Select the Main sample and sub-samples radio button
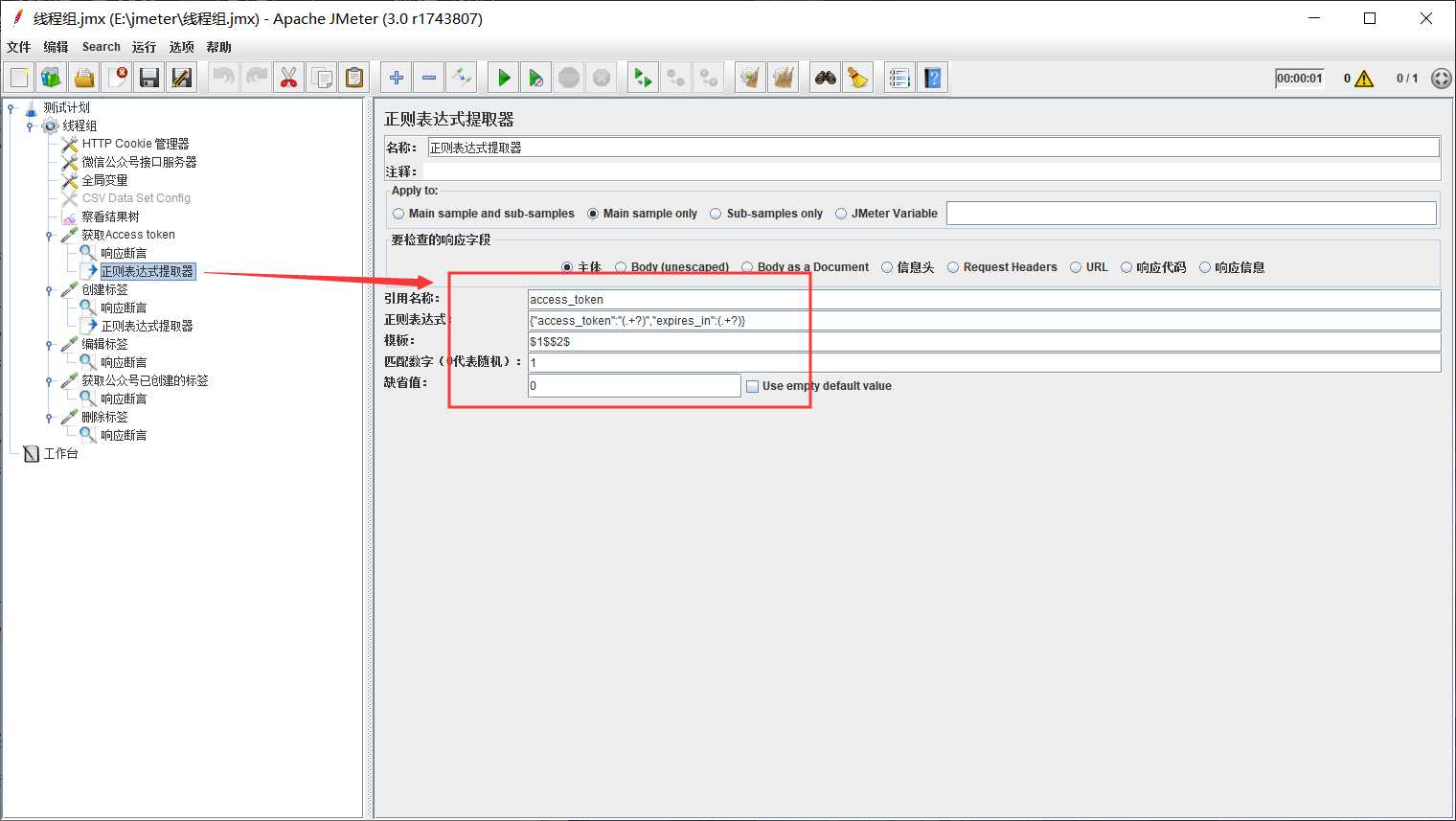1456x821 pixels. coord(399,214)
